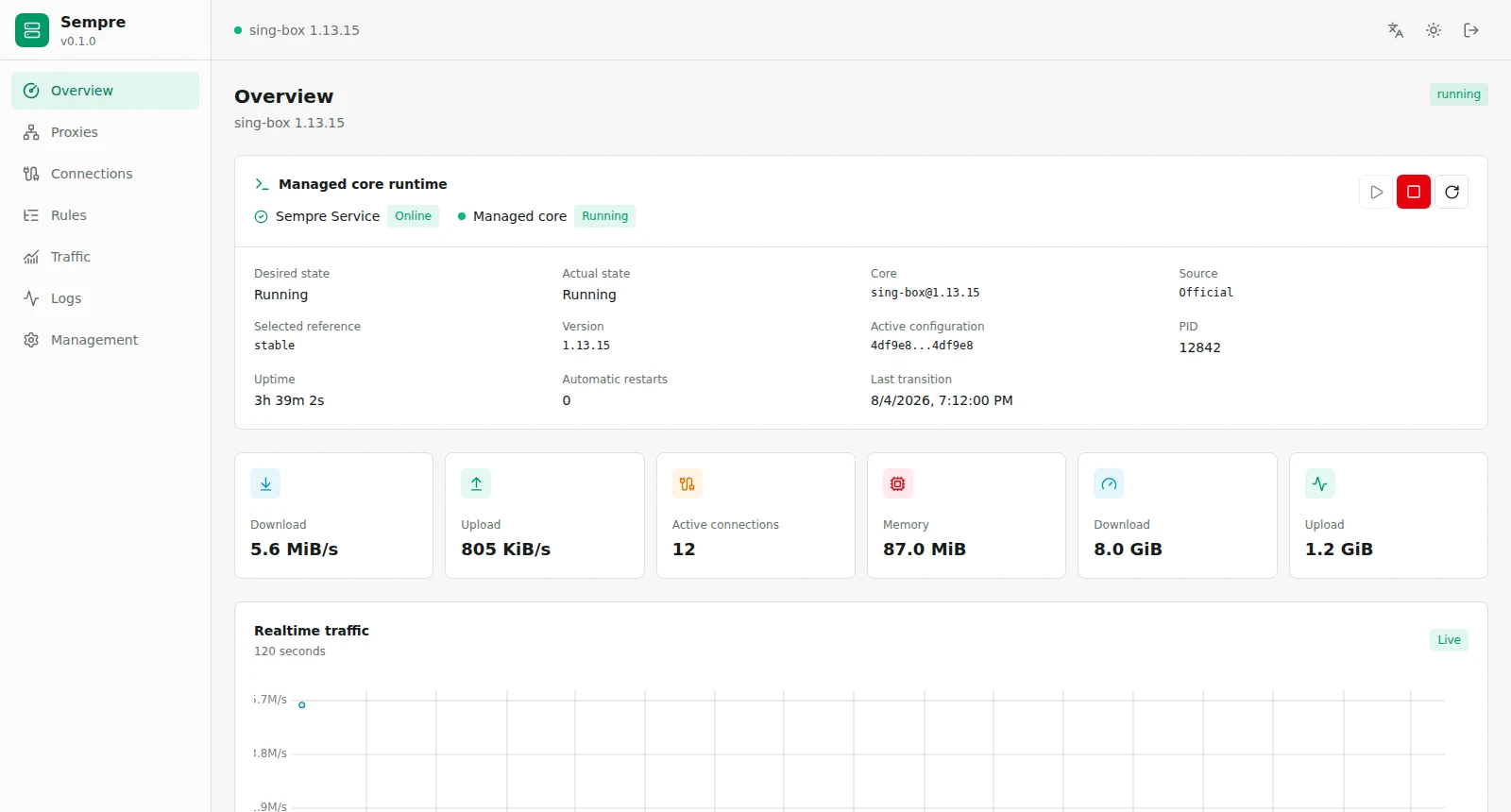Viewport: 1511px width, 812px height.
Task: Start the managed core with play button
Action: [x=1376, y=192]
